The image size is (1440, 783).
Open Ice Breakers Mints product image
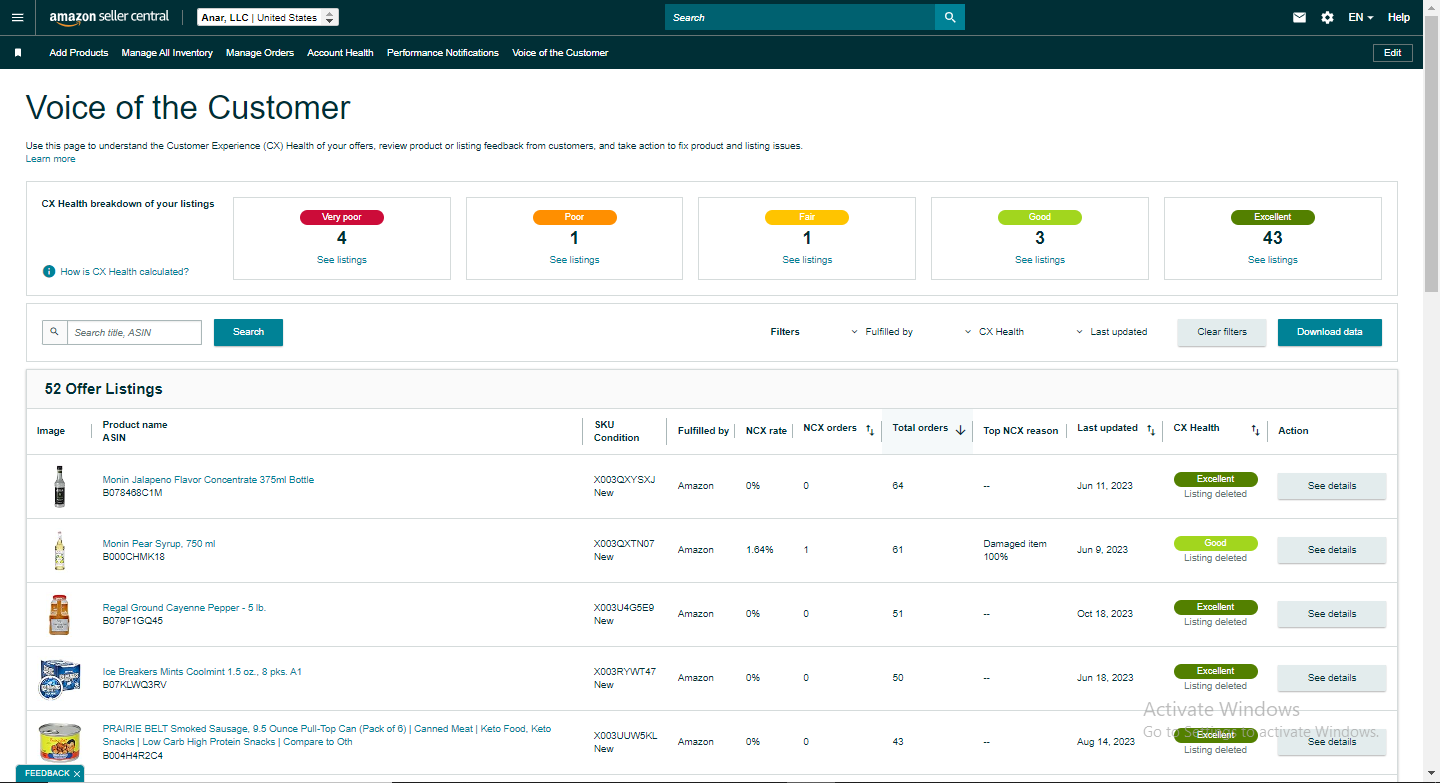[59, 678]
